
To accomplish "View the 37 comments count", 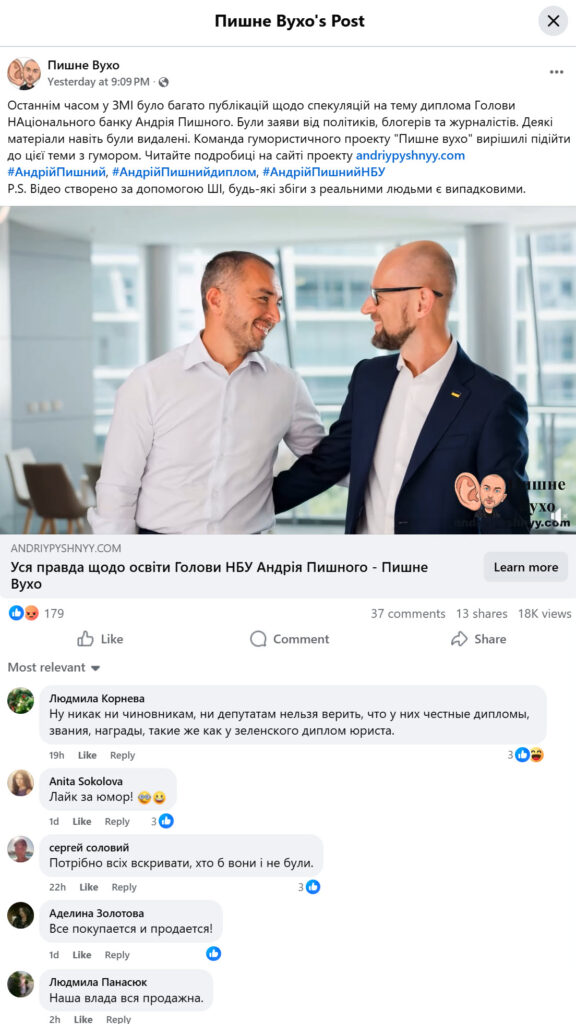I will click(408, 614).
